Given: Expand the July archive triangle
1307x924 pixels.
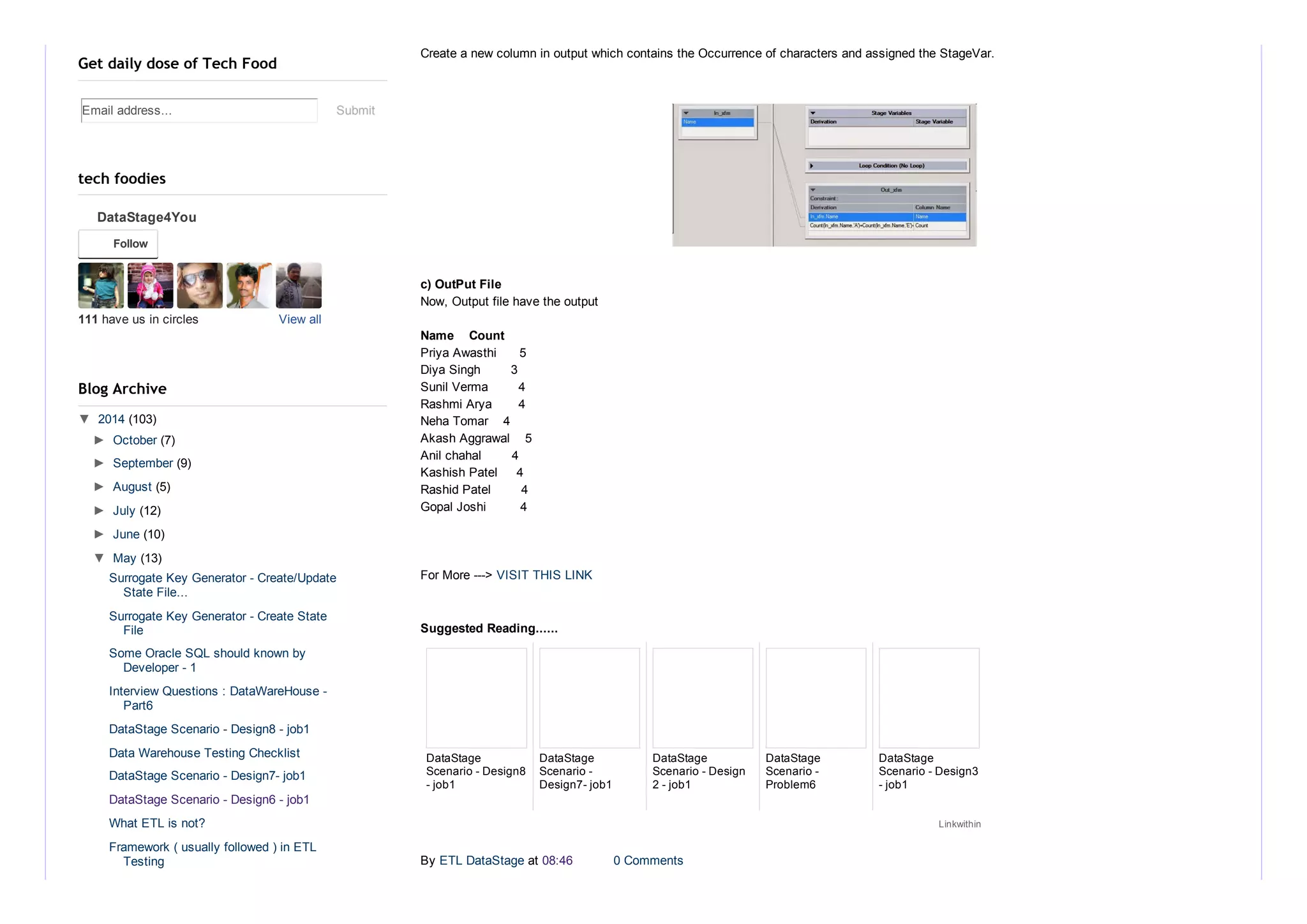Looking at the screenshot, I should [x=99, y=510].
